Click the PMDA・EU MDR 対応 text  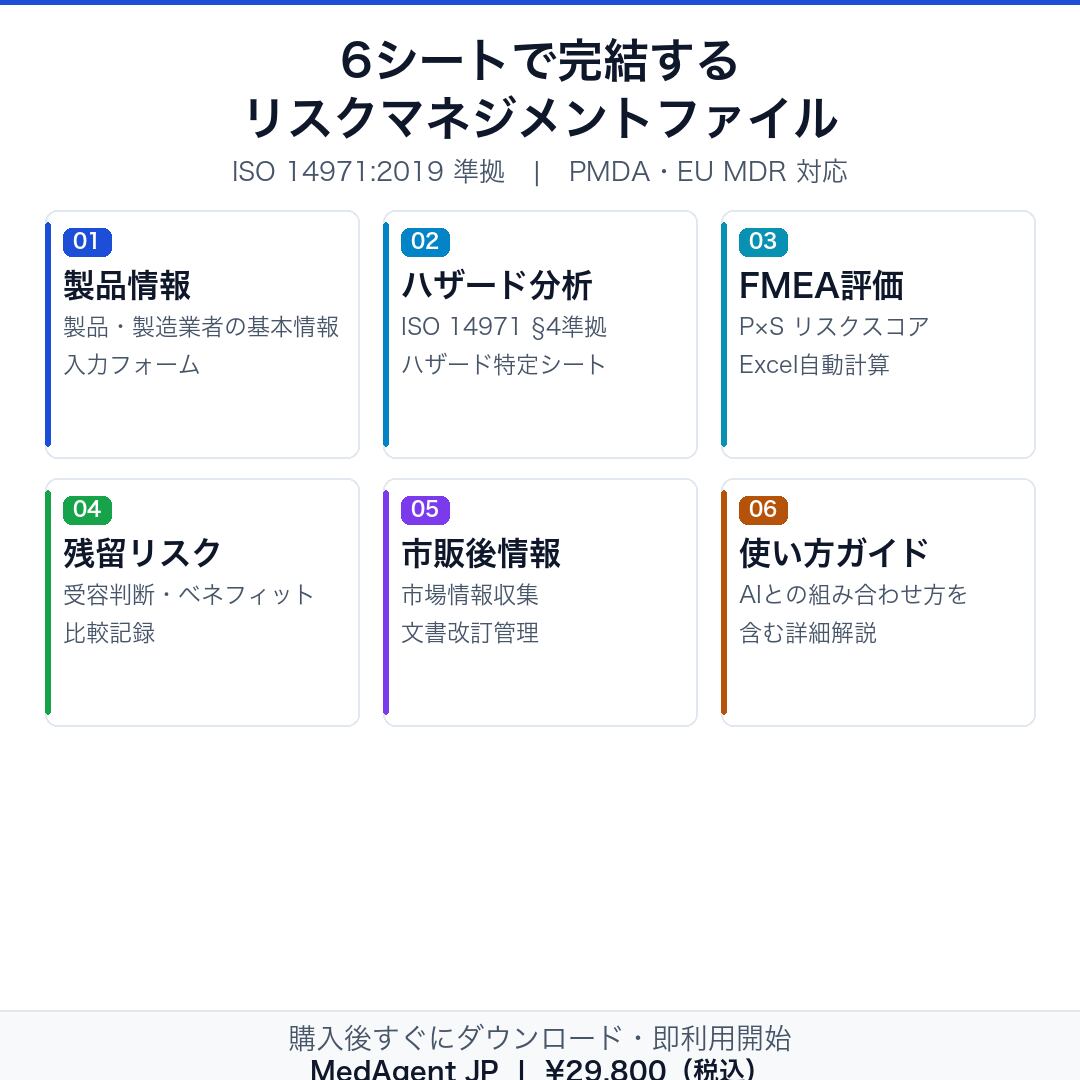[x=708, y=172]
